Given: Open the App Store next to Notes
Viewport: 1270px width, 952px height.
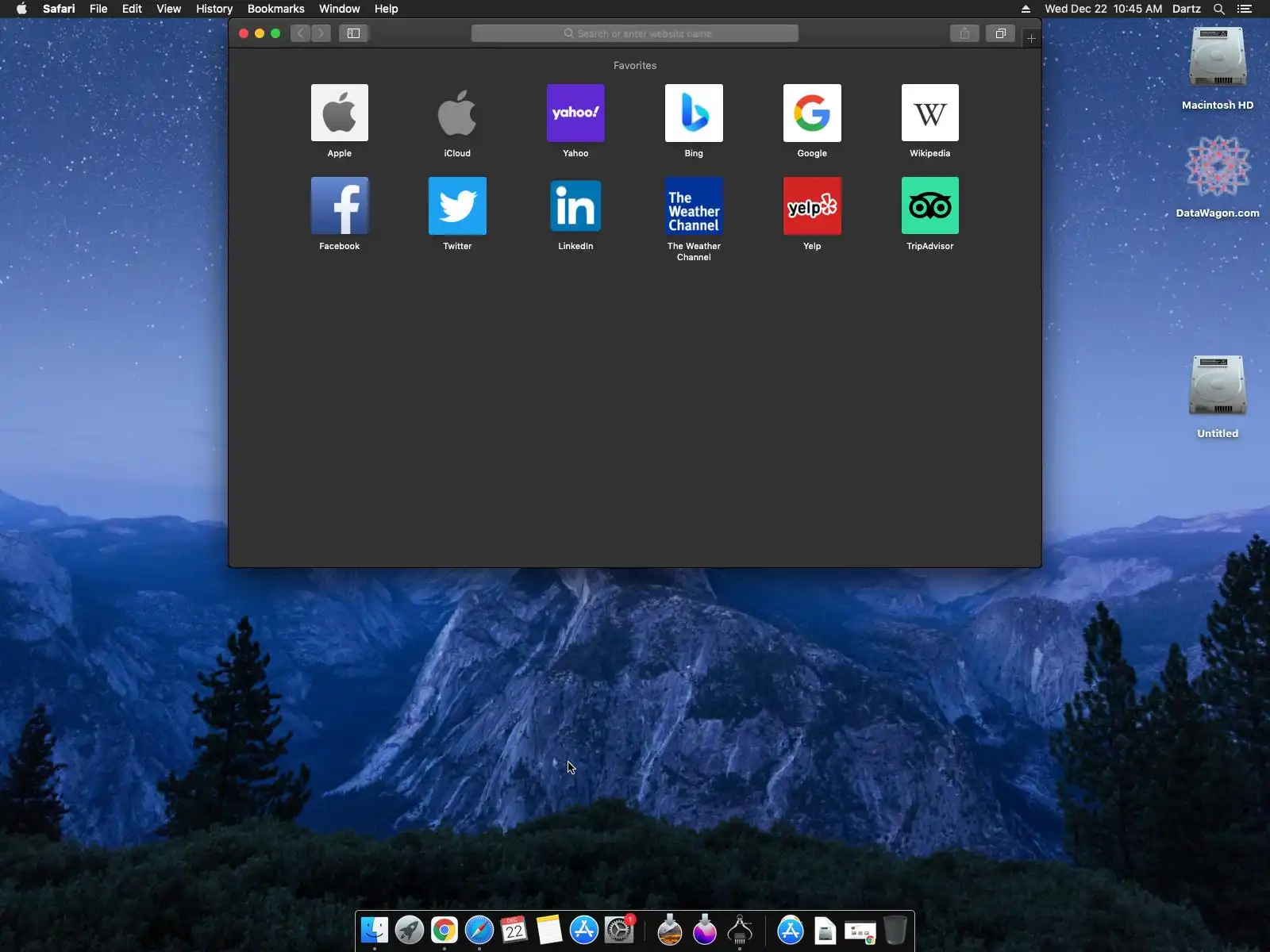Looking at the screenshot, I should point(584,930).
